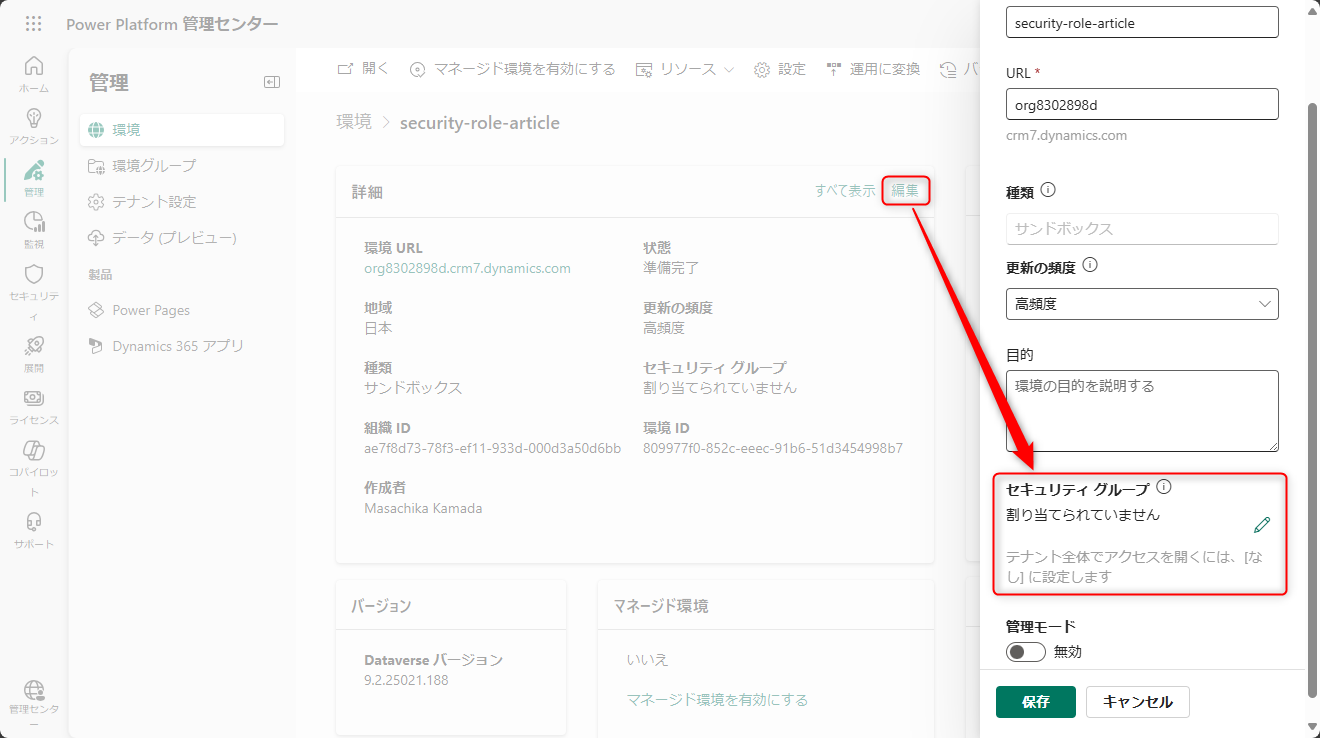1320x738 pixels.
Task: Open アクション lightbulb icon in left rail
Action: coord(34,119)
